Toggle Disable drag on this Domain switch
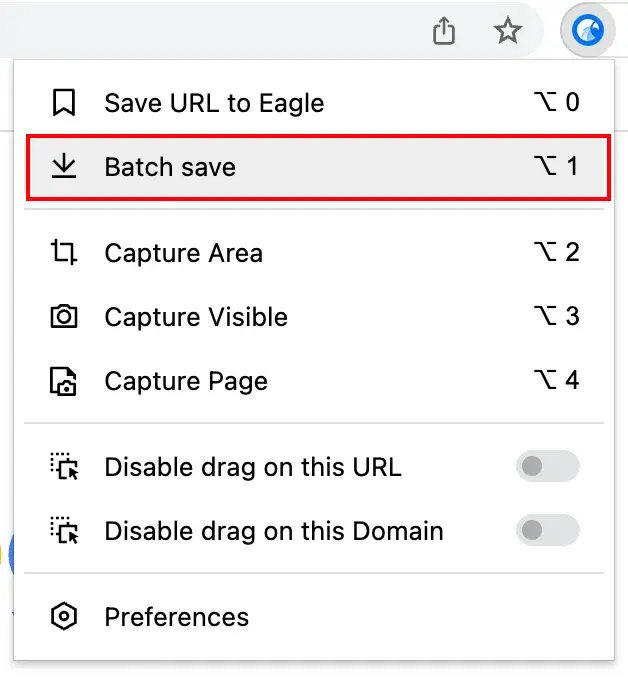 pyautogui.click(x=548, y=530)
